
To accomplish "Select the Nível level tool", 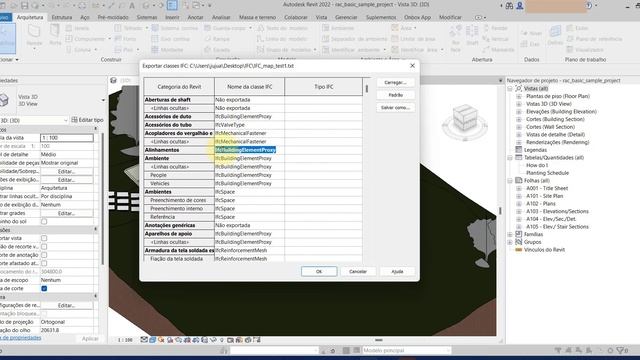I will 531,33.
